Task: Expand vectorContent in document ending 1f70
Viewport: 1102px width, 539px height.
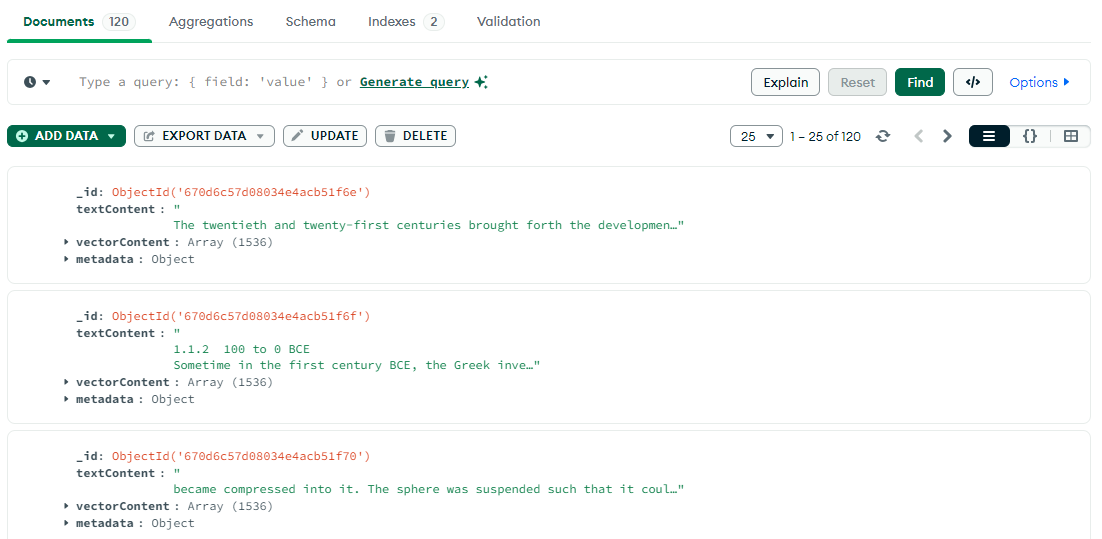Action: point(67,506)
